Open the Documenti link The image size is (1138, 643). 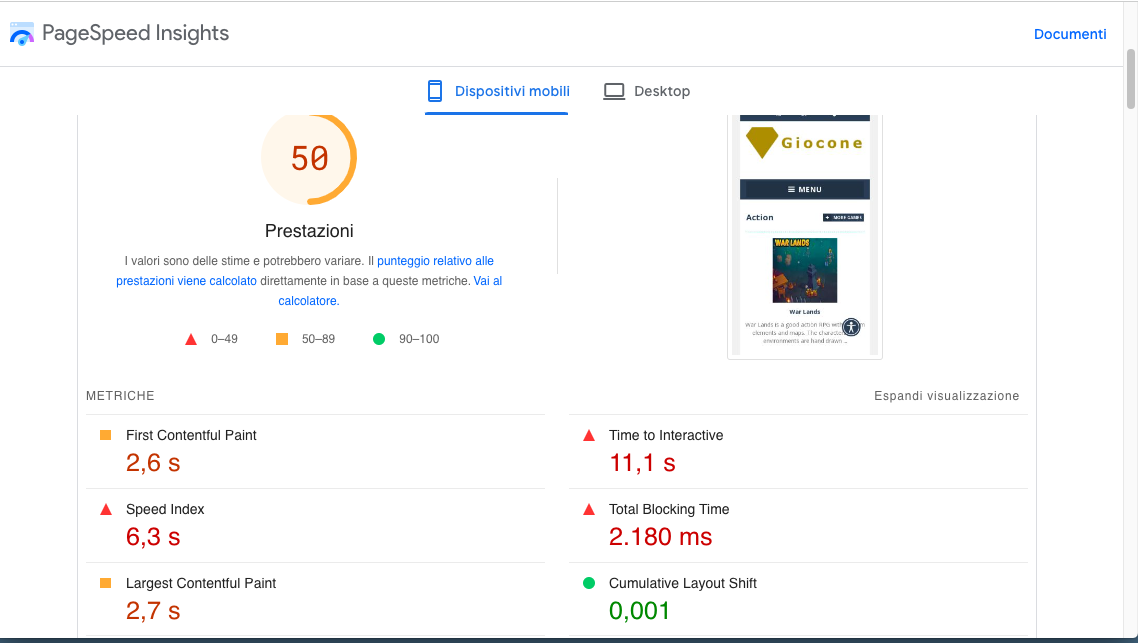click(1070, 34)
